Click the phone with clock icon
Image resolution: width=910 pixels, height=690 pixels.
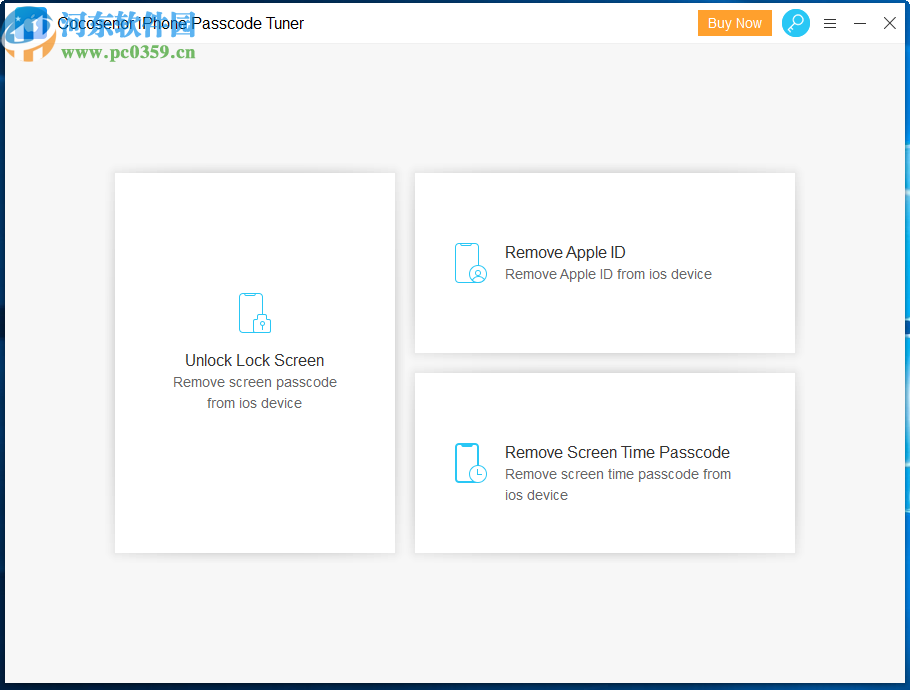tap(470, 463)
